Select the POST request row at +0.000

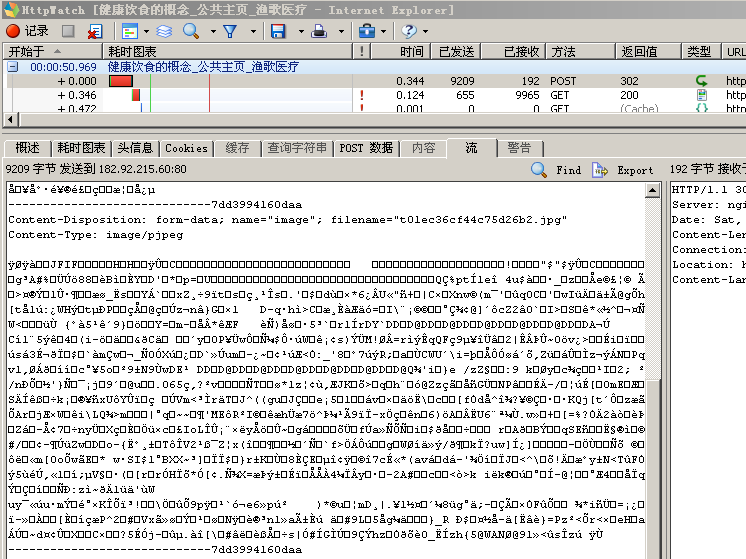pyautogui.click(x=374, y=81)
